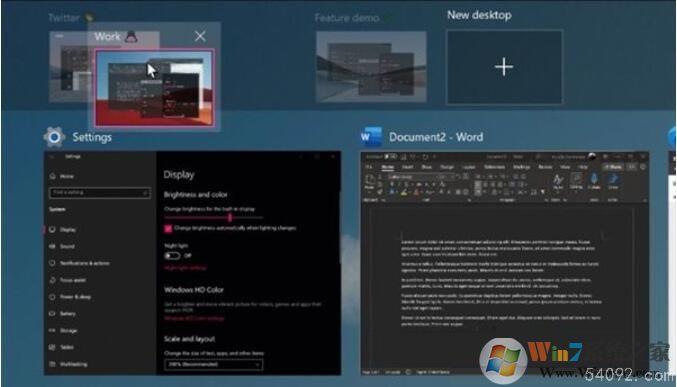Click the brightness slider handle

tap(230, 218)
